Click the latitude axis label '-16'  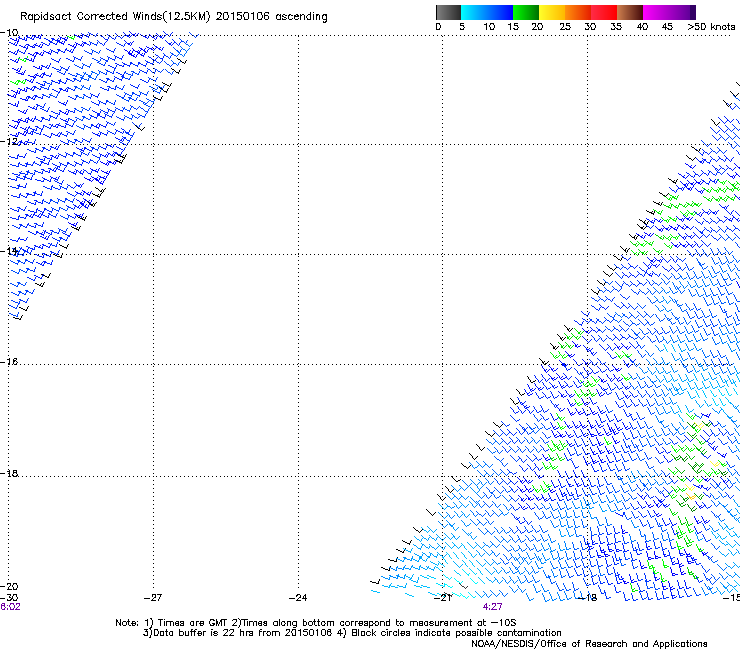point(9,362)
